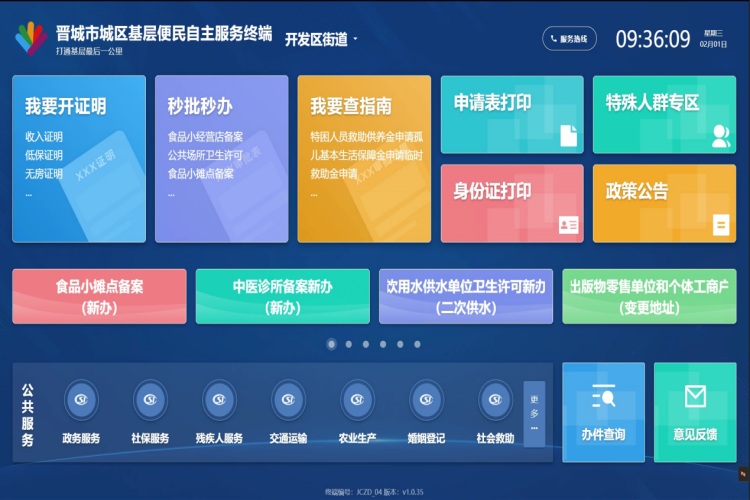Open the 交通运输 service icon
This screenshot has height=500, width=750.
[x=288, y=401]
